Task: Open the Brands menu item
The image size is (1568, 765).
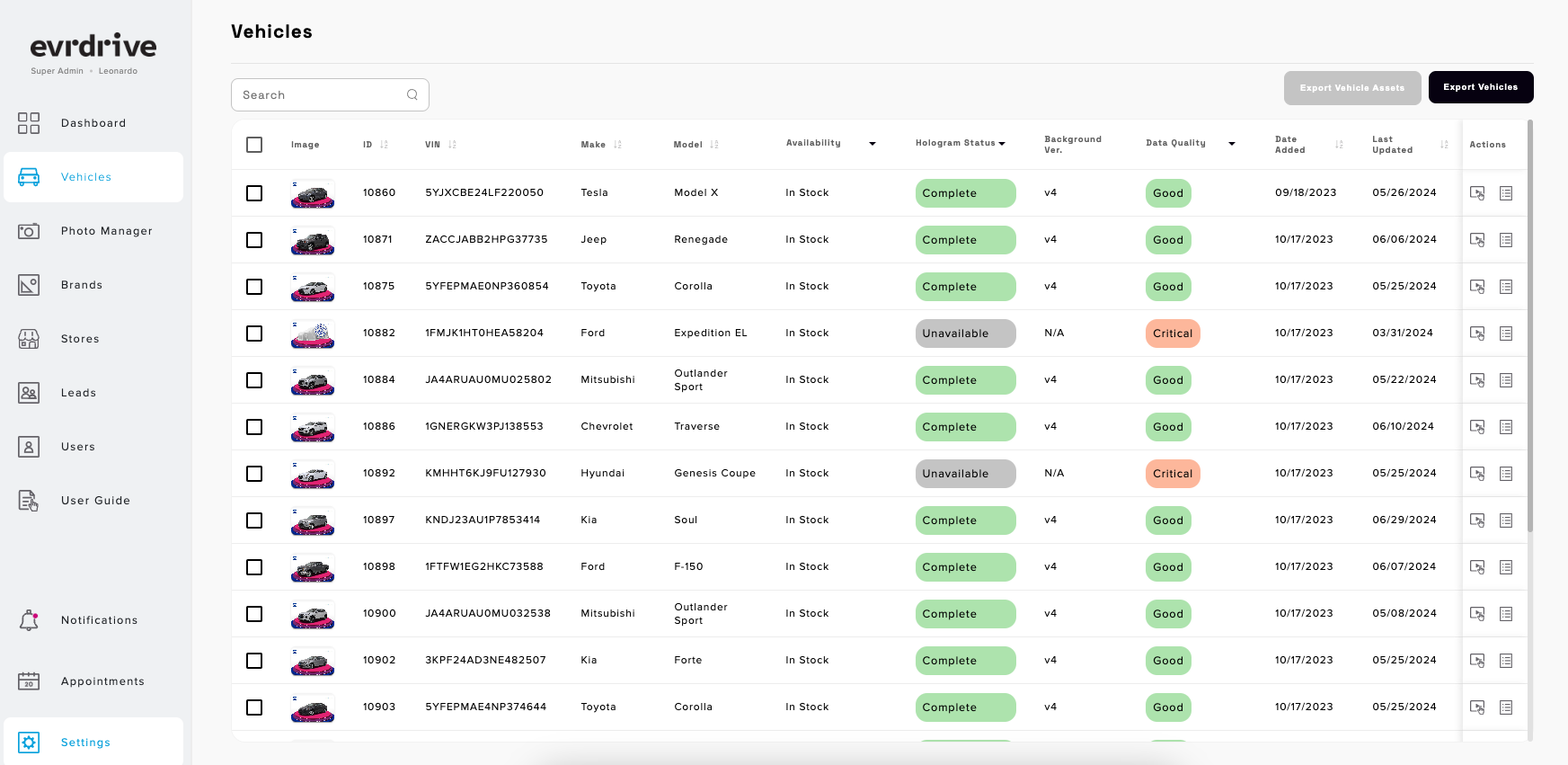Action: click(x=93, y=285)
